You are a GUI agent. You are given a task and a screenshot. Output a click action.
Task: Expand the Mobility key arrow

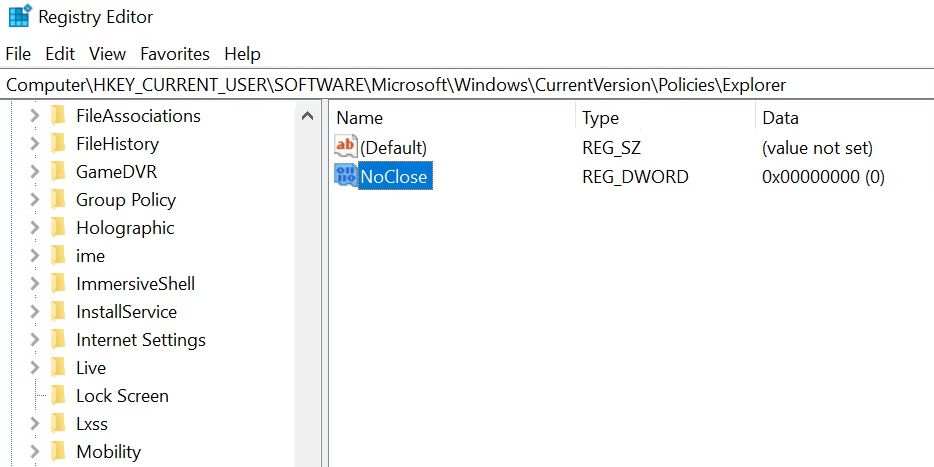(35, 452)
